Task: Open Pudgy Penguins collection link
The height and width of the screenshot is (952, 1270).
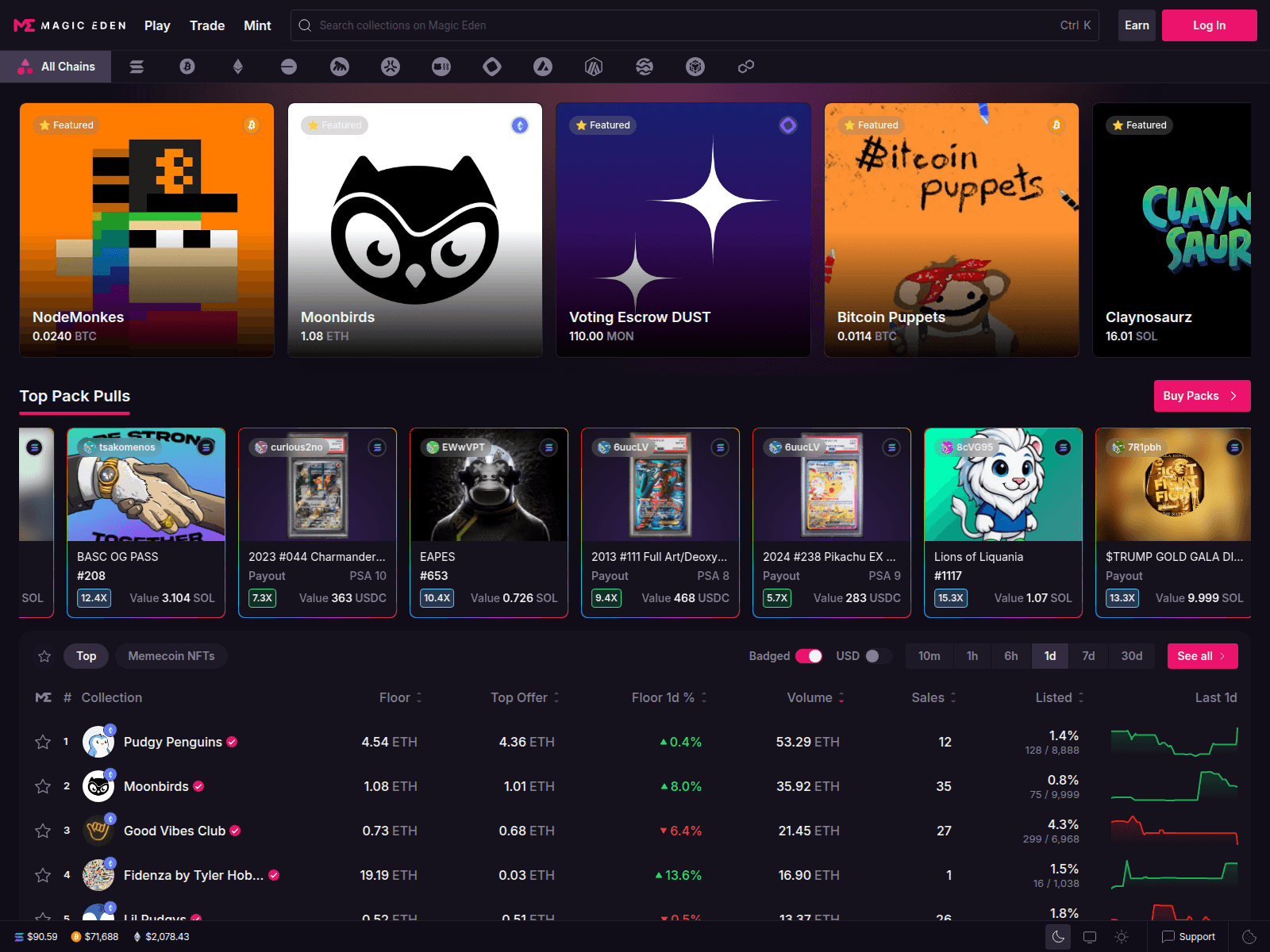Action: pos(173,742)
